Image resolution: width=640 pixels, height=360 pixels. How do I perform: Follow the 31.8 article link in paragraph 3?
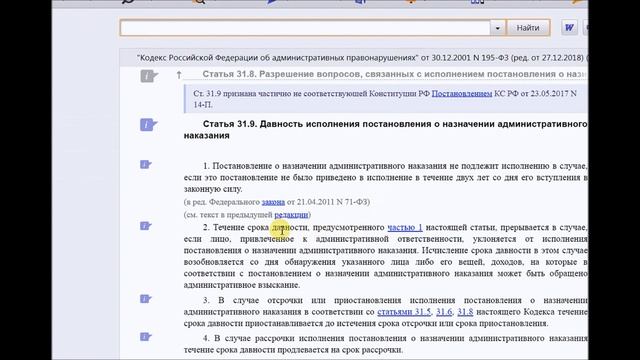tap(465, 312)
